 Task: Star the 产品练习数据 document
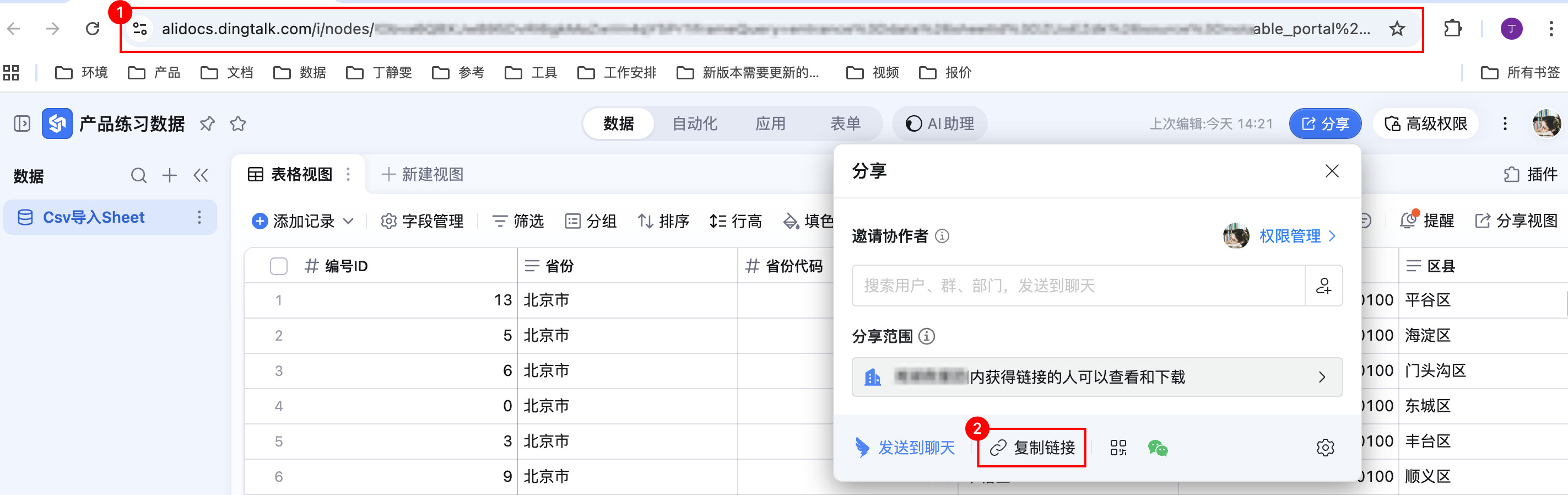pyautogui.click(x=238, y=124)
